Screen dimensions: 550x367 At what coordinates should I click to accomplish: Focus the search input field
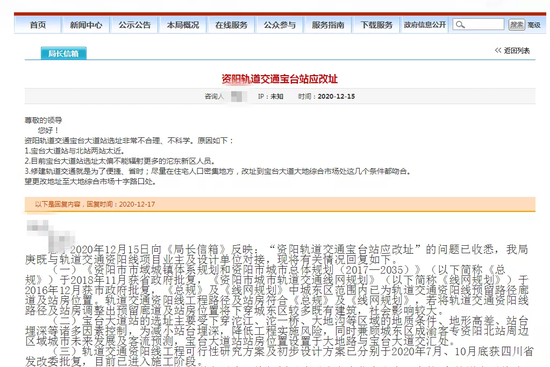478,25
